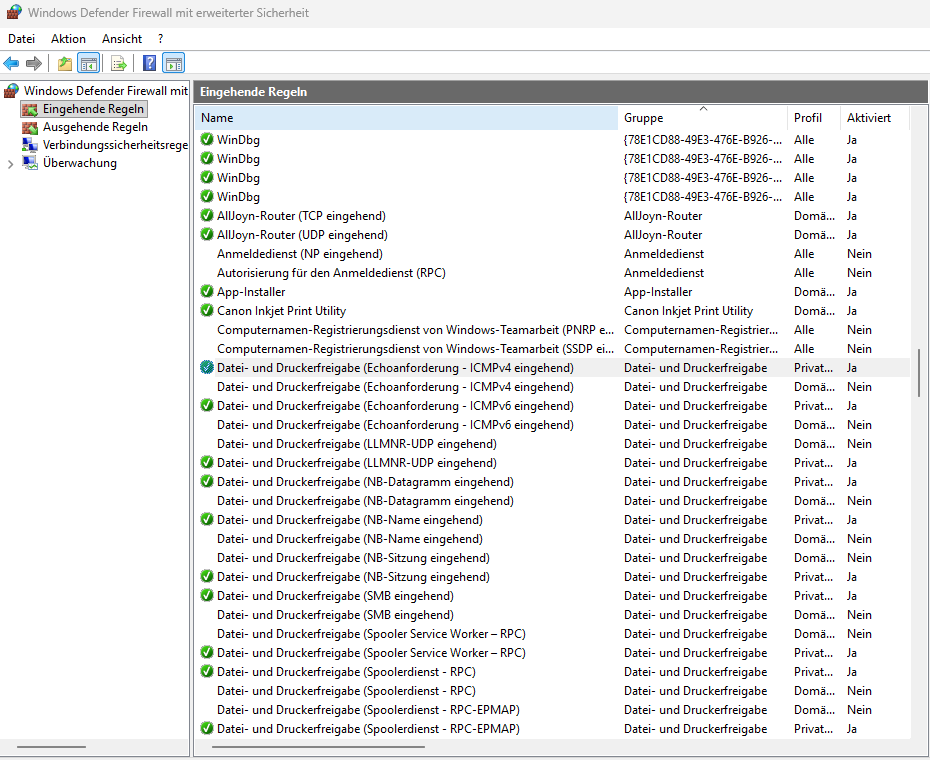
Task: Select Verbindungssicherheitsregeln in the tree
Action: pyautogui.click(x=115, y=145)
